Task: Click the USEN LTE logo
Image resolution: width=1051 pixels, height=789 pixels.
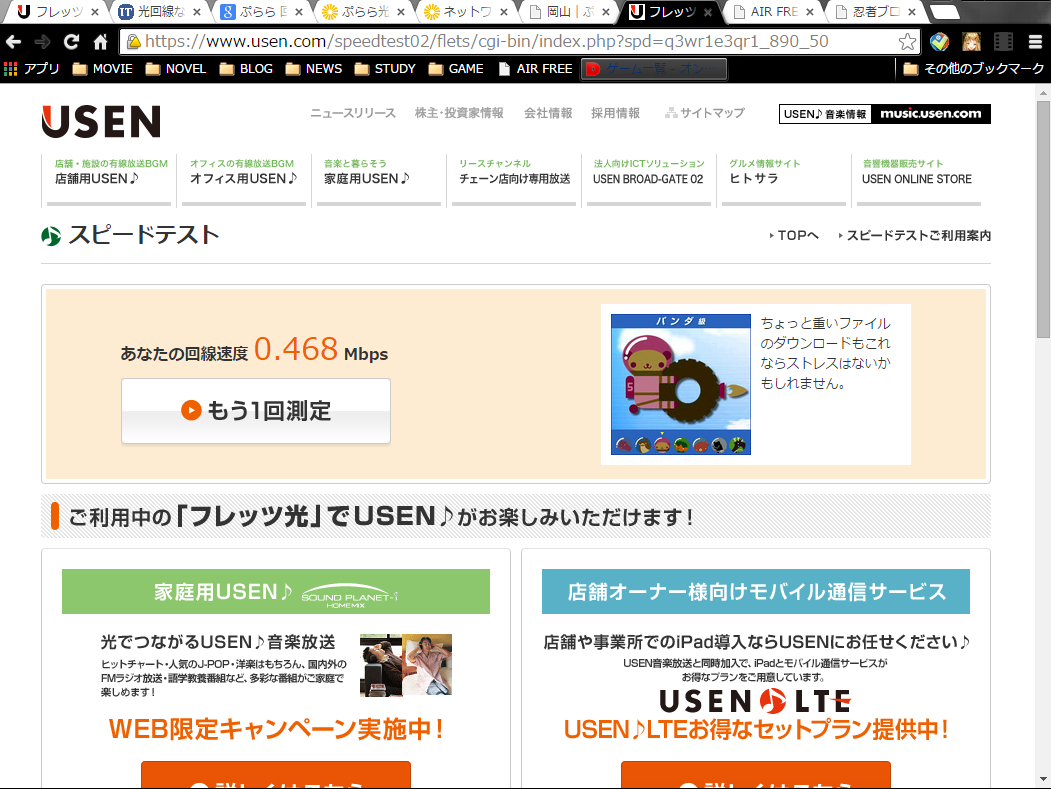Action: (x=755, y=701)
